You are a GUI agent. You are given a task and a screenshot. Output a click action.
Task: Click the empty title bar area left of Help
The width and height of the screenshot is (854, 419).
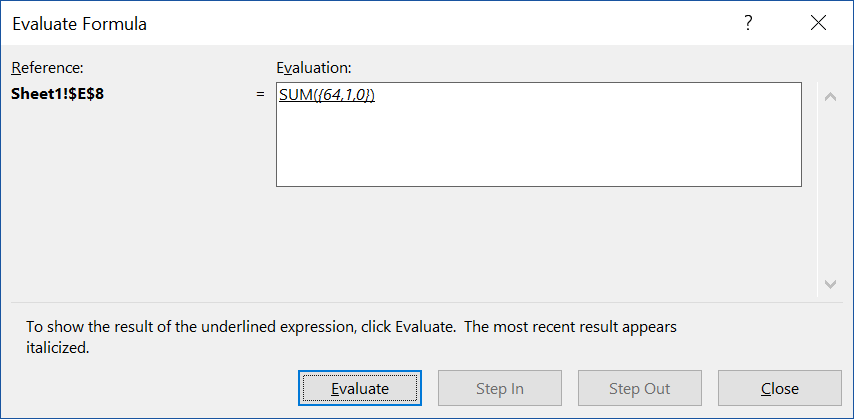[450, 24]
